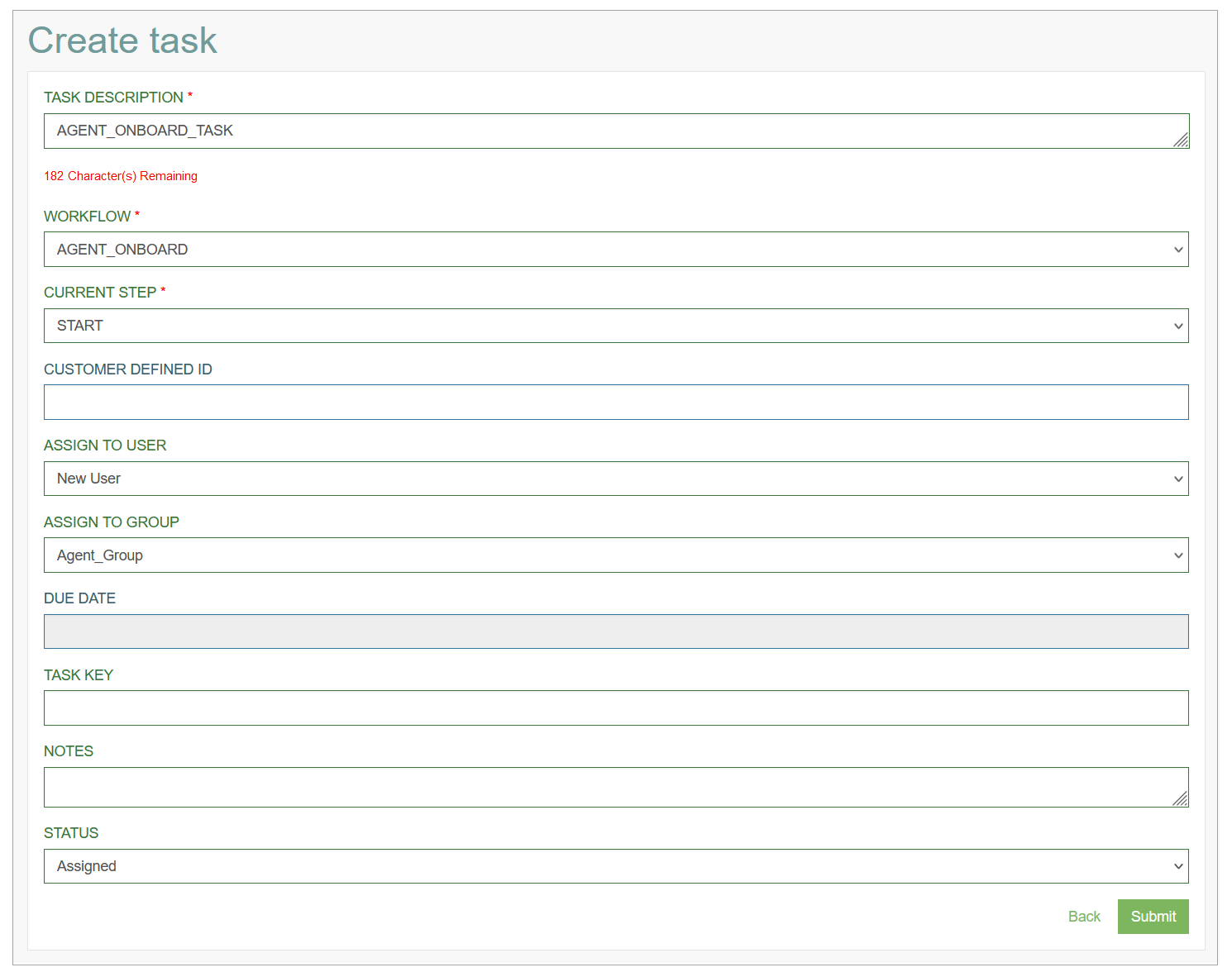Click the NOTES label
Screen dimensions: 1232x972
click(x=69, y=751)
